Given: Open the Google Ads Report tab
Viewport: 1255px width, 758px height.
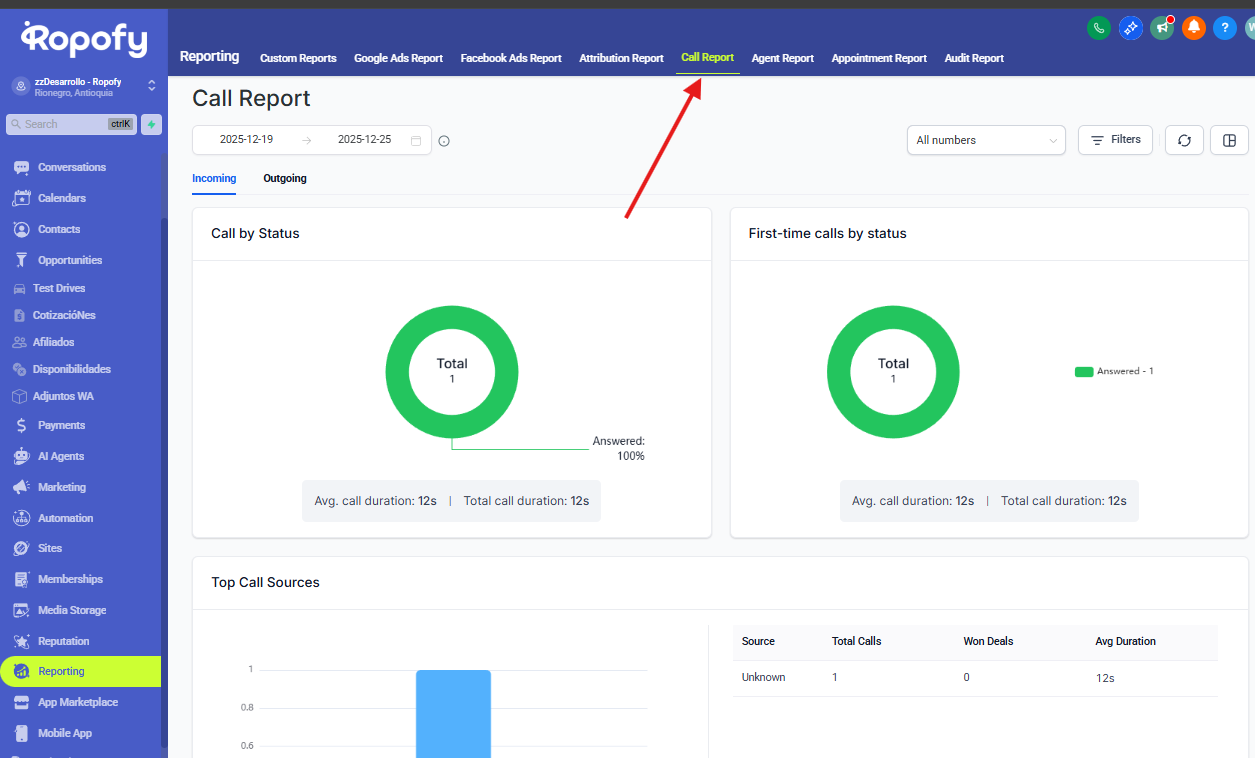Looking at the screenshot, I should coord(398,58).
